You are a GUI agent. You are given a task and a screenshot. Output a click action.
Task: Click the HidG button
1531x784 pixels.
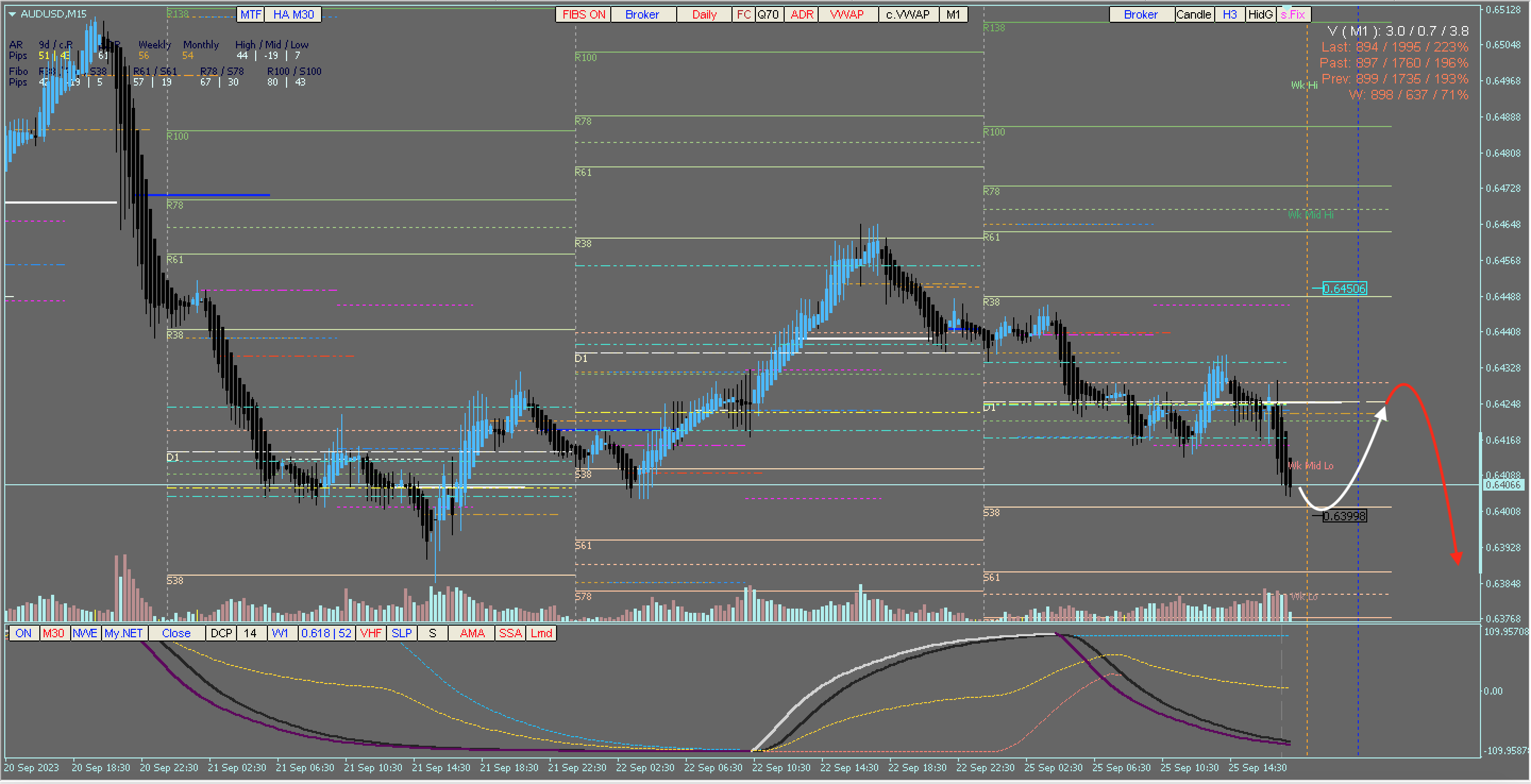click(x=1260, y=14)
